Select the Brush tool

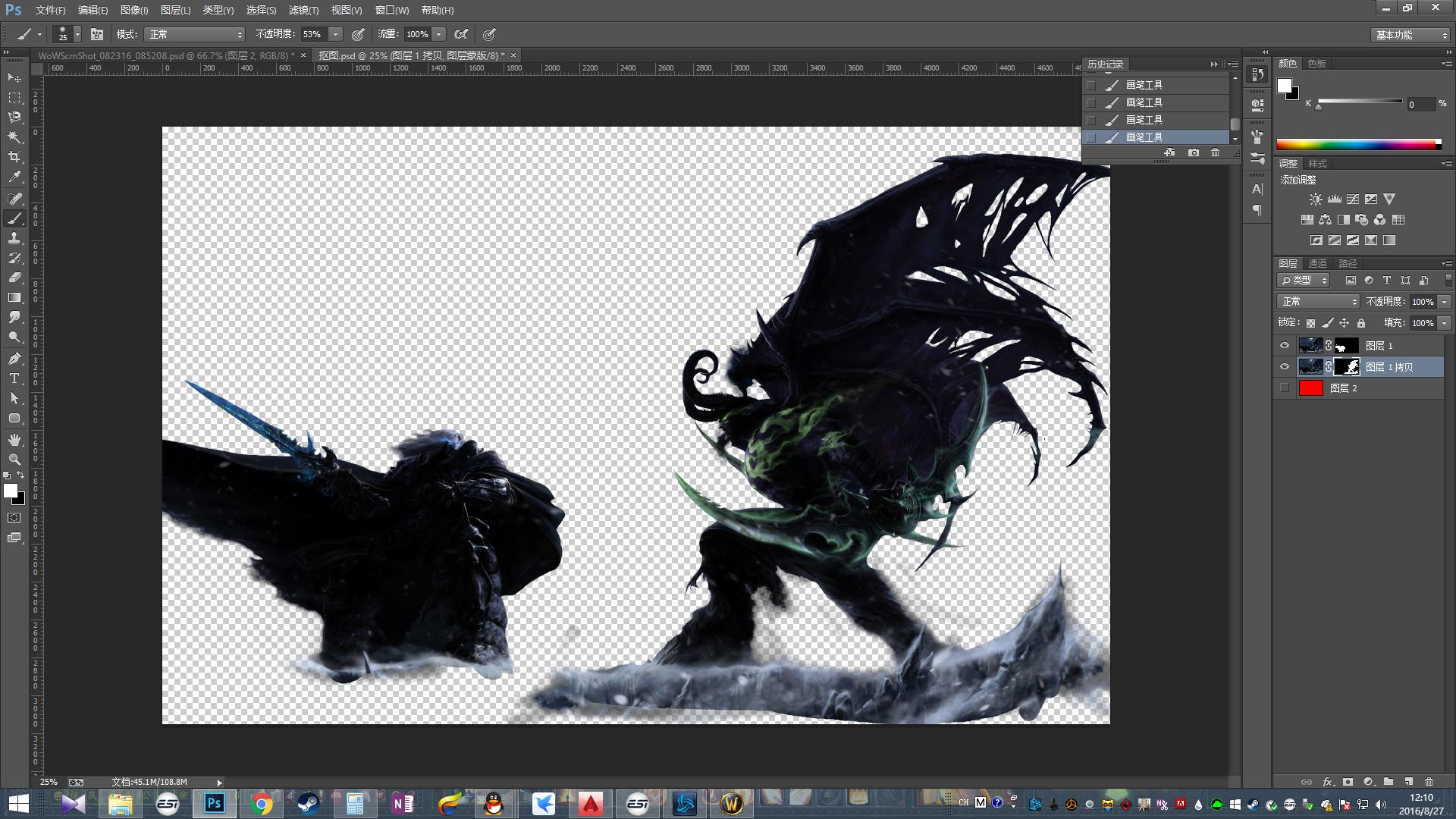[x=14, y=218]
